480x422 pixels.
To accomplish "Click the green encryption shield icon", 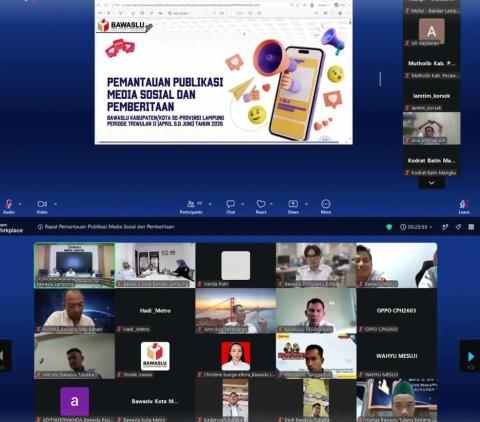I will [389, 227].
